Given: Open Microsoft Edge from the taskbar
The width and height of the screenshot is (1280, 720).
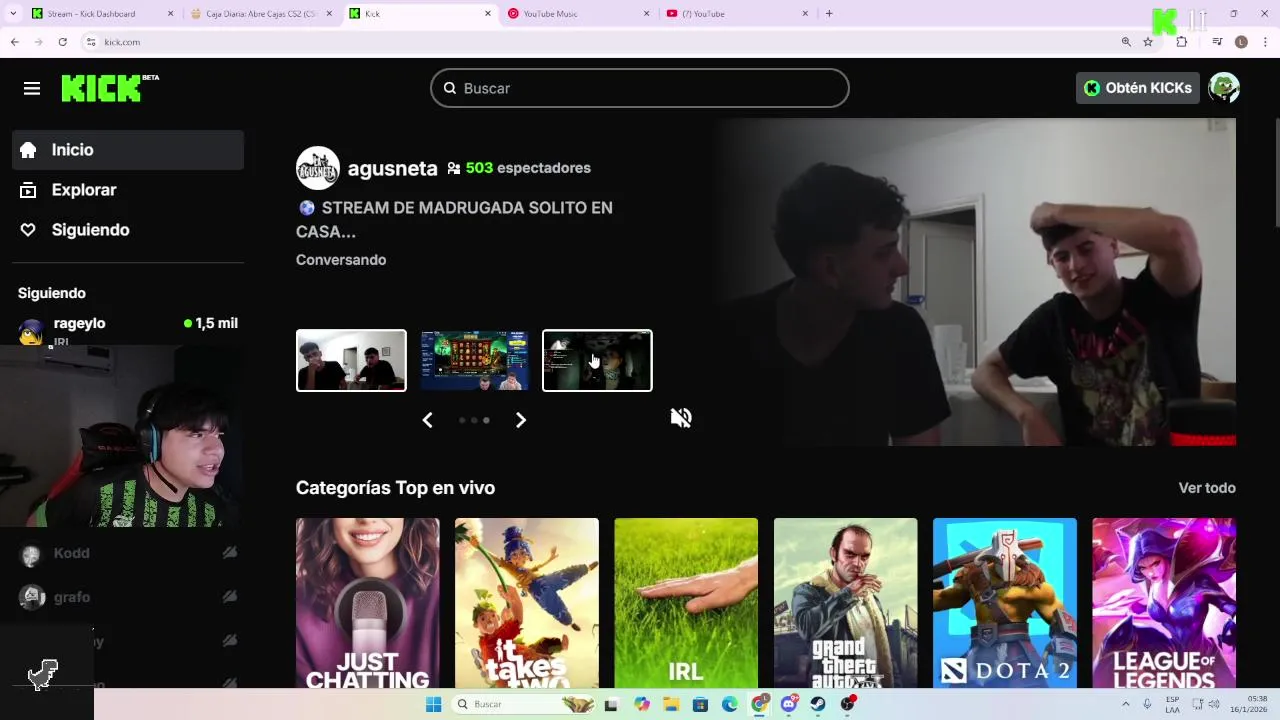Looking at the screenshot, I should point(730,705).
